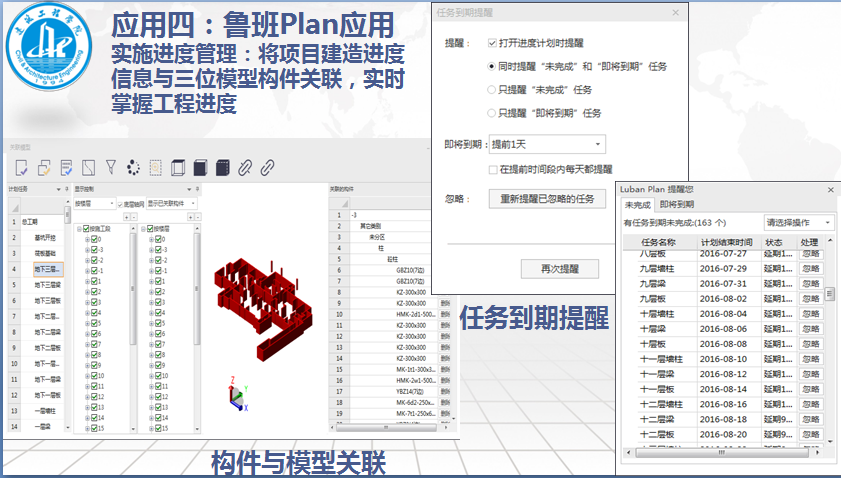Toggle the 底层轴网 checkbox
This screenshot has width=841, height=478.
(x=120, y=204)
